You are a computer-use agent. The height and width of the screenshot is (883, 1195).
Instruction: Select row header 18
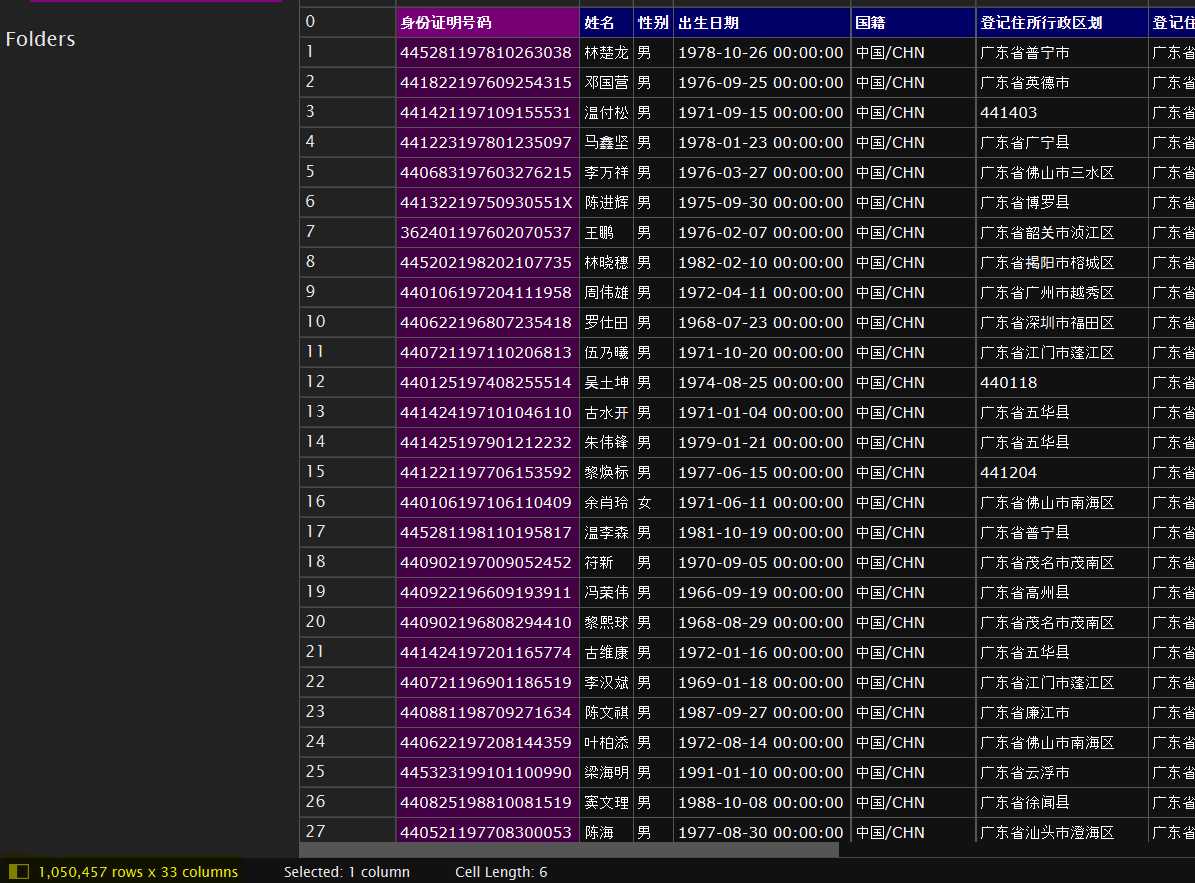point(348,562)
